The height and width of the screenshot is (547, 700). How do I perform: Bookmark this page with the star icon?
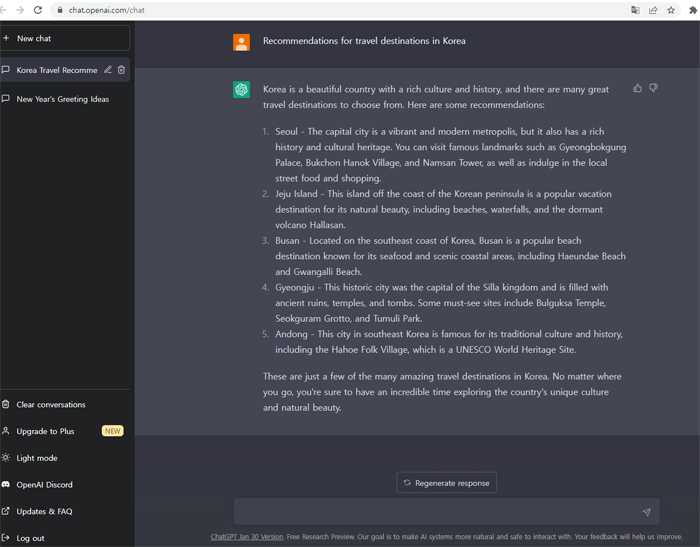[671, 10]
